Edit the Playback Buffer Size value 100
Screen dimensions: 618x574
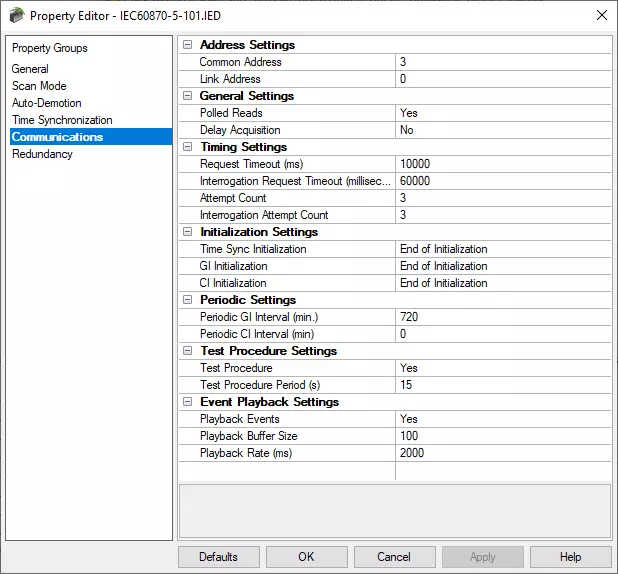point(503,436)
